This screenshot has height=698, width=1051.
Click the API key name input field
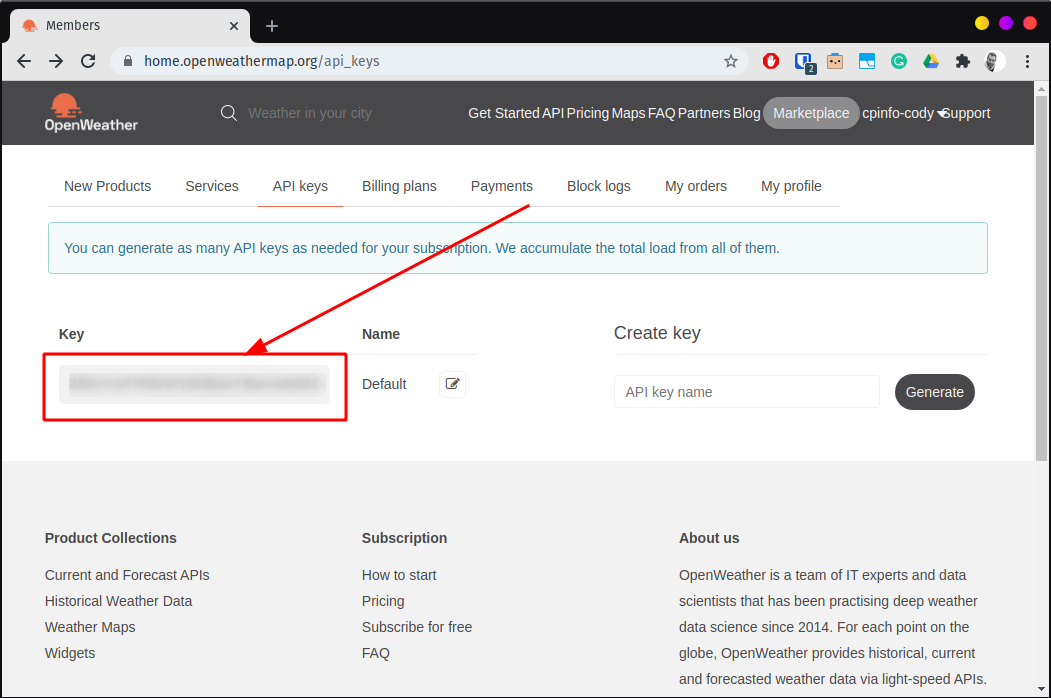click(x=746, y=391)
